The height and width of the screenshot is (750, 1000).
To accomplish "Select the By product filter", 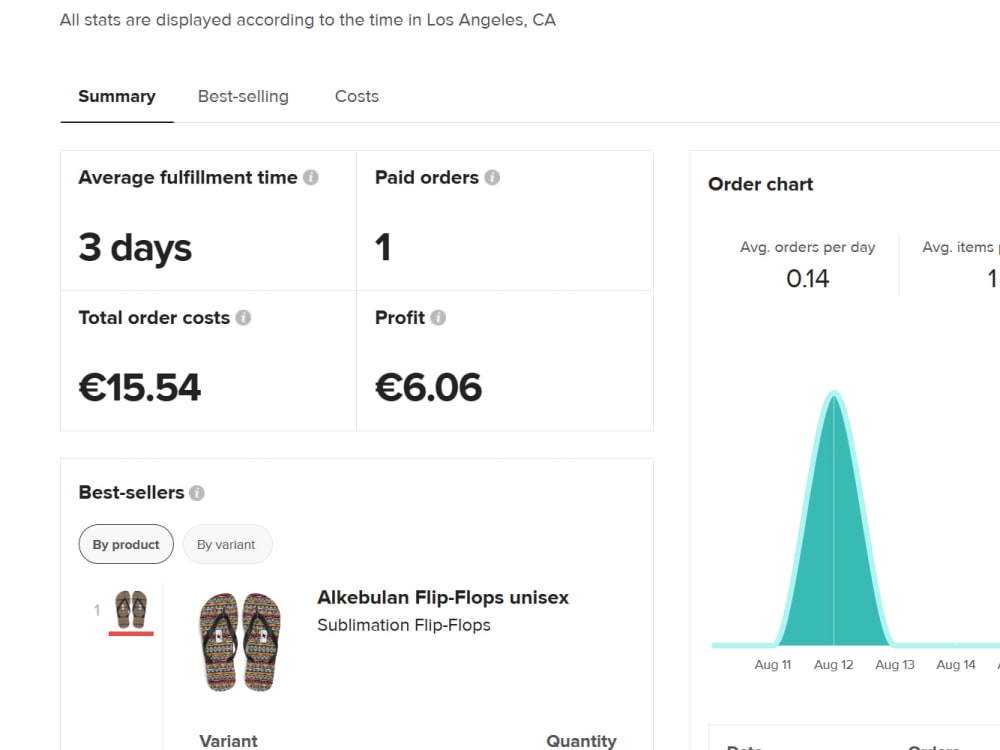I will pyautogui.click(x=126, y=544).
